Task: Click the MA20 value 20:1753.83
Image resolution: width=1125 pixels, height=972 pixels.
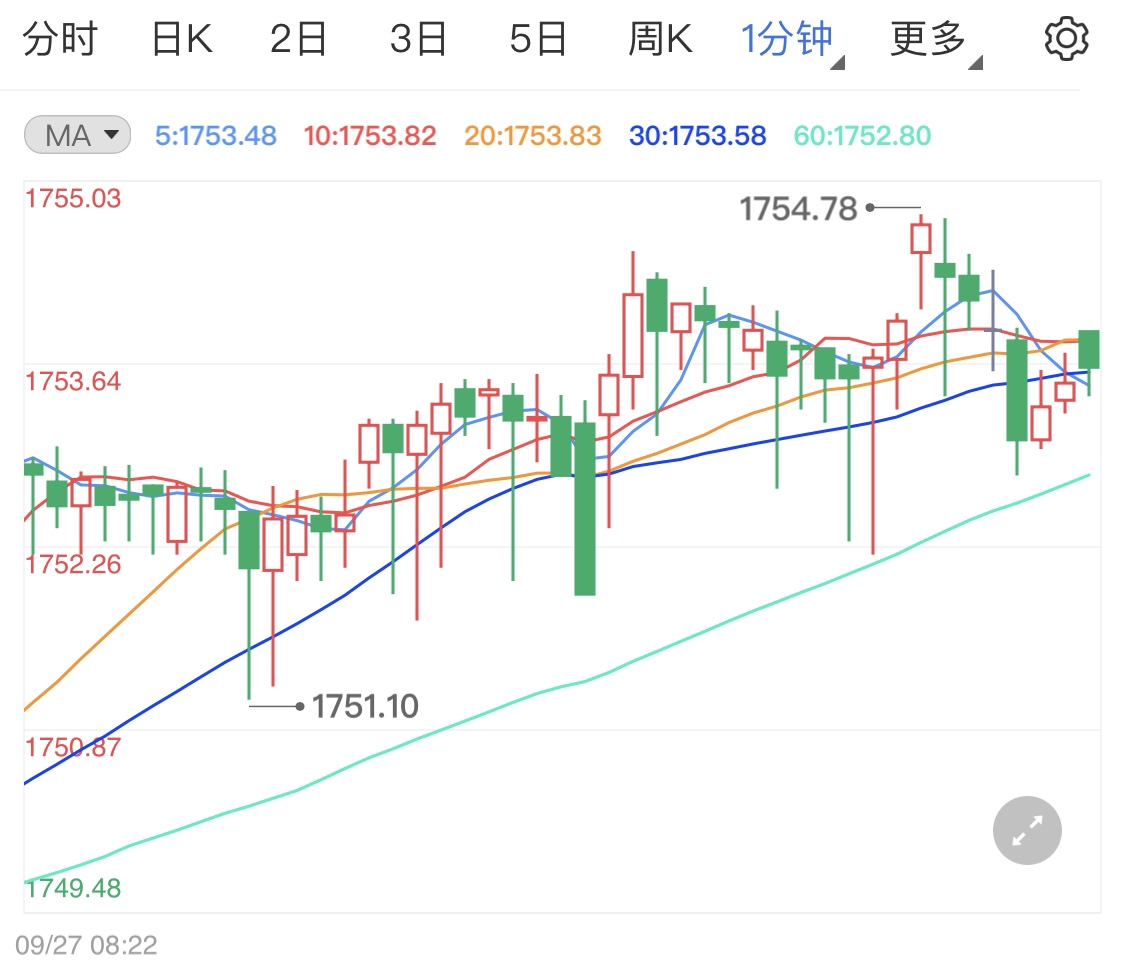Action: coord(532,136)
